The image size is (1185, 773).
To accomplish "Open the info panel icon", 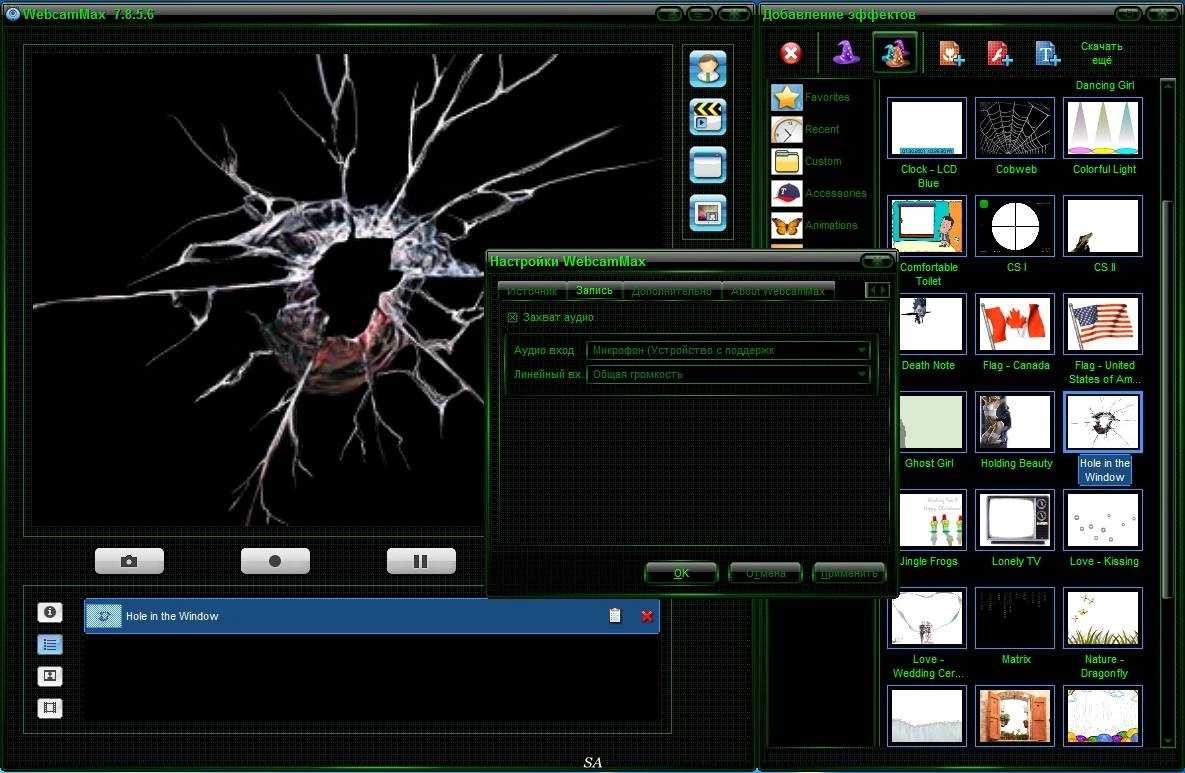I will click(50, 612).
